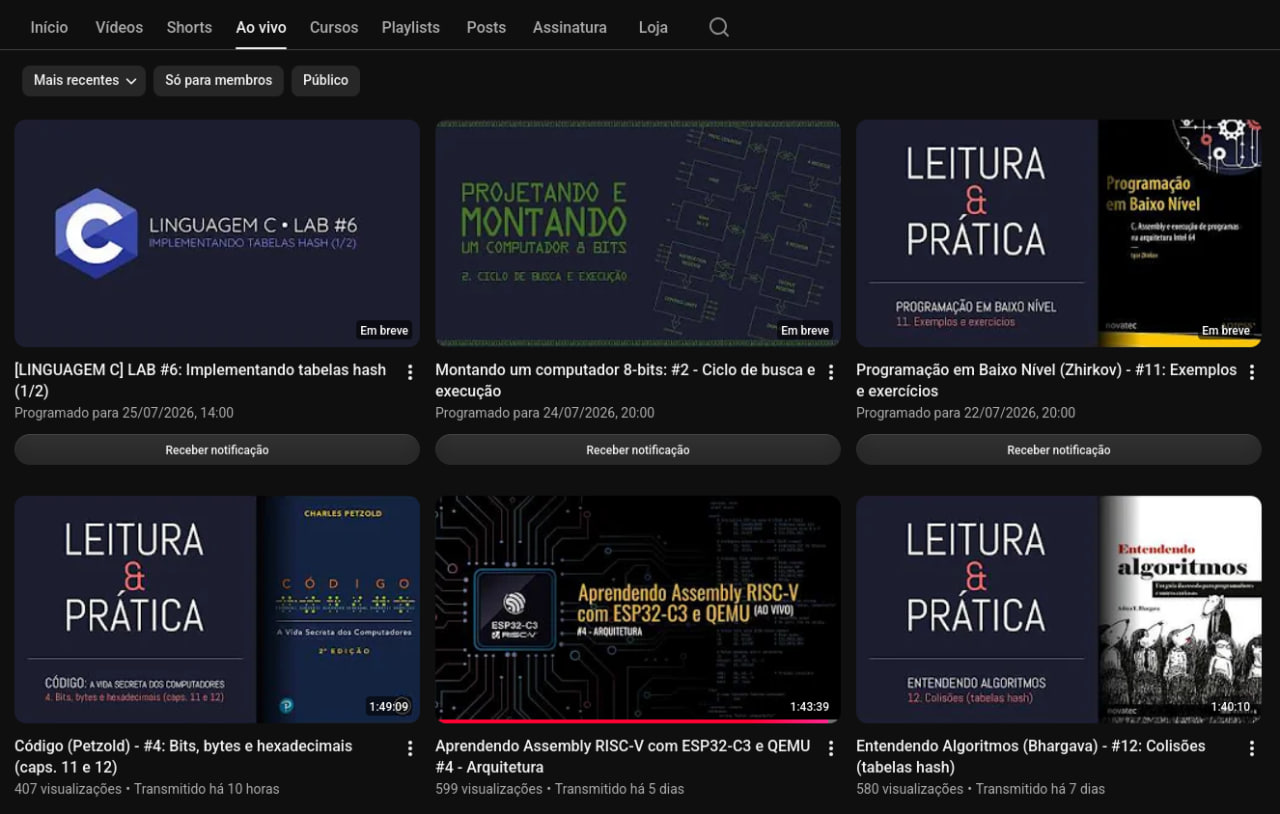The image size is (1280, 814).
Task: Click '580 visualizações • Transmitido há 7 dias'
Action: click(981, 789)
